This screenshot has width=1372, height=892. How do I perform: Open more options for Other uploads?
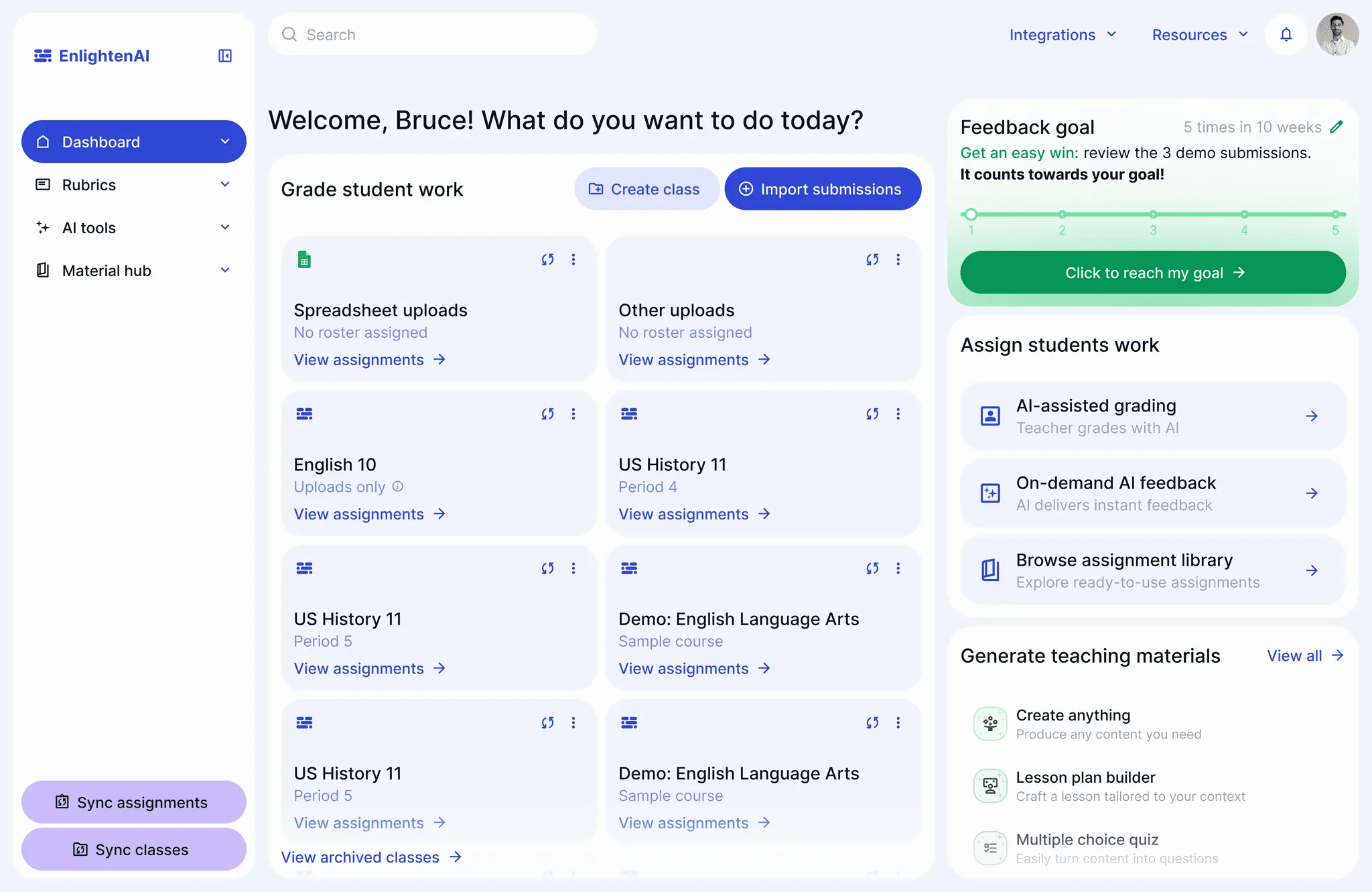coord(898,259)
